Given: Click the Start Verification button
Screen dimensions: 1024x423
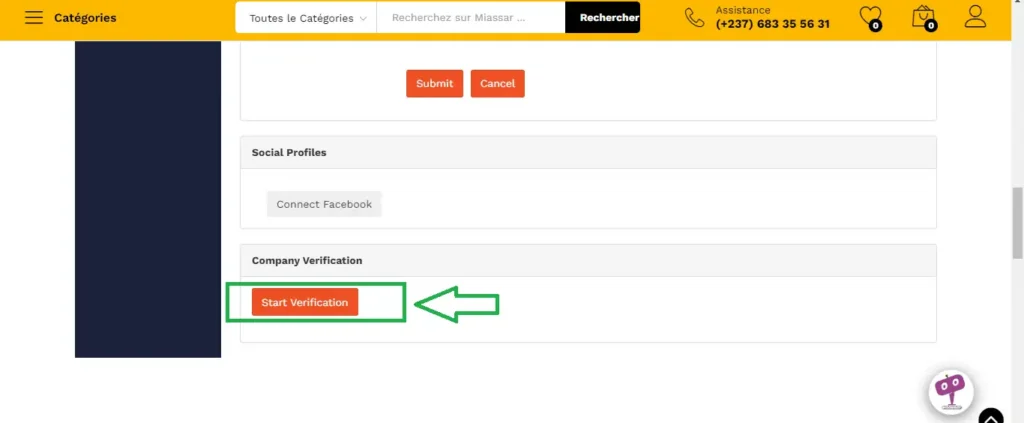Looking at the screenshot, I should pos(304,302).
